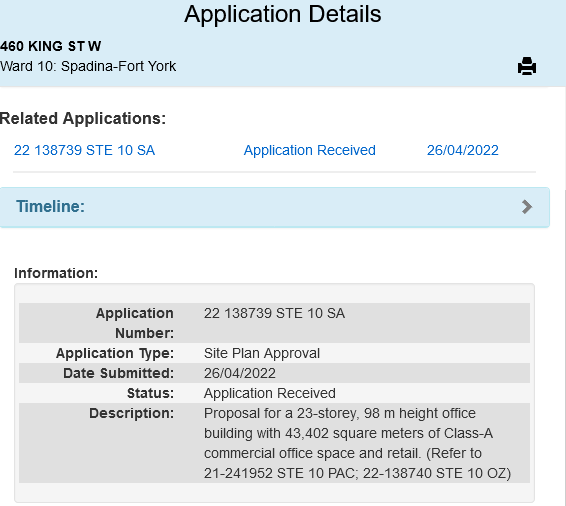Screen dimensions: 566x506
Task: Open the Timeline: panel header
Action: coord(275,207)
